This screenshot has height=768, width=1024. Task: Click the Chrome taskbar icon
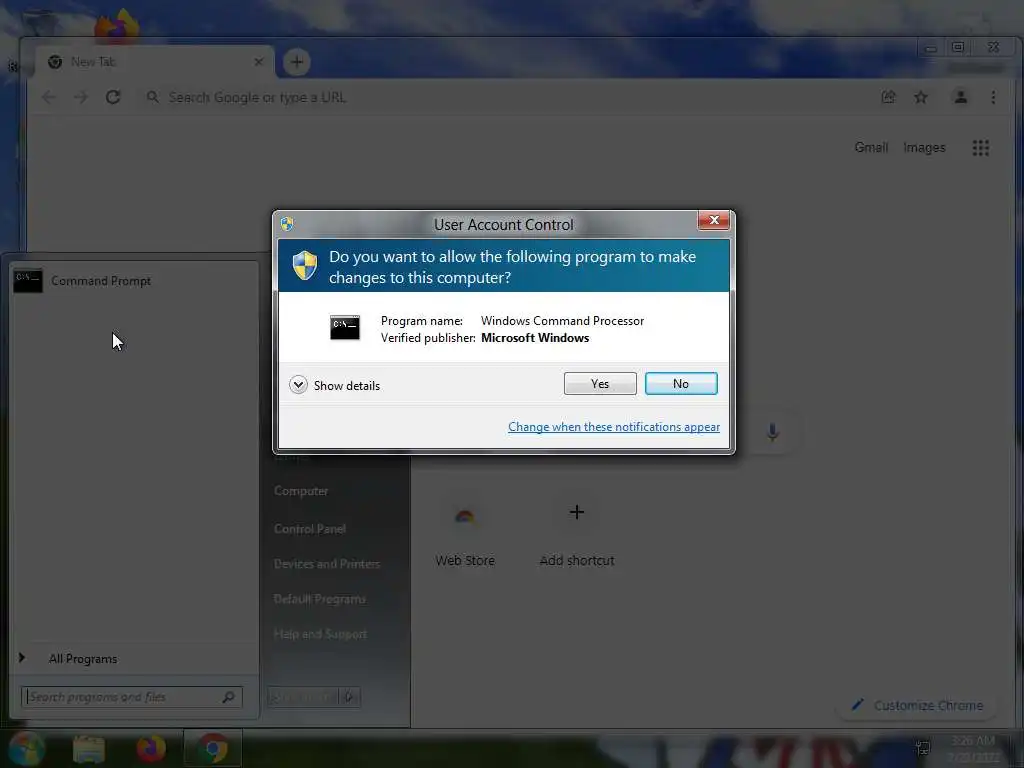(x=212, y=748)
